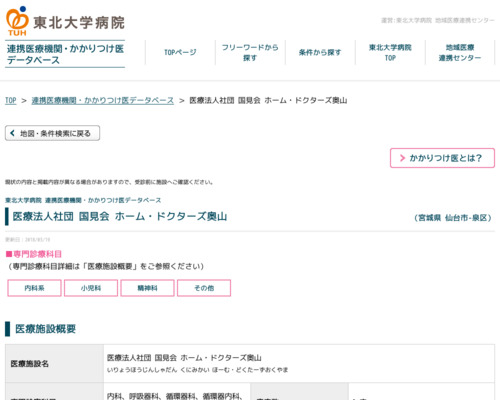Open 地域医療連携センター navigation item
This screenshot has width=500, height=400.
(x=460, y=52)
